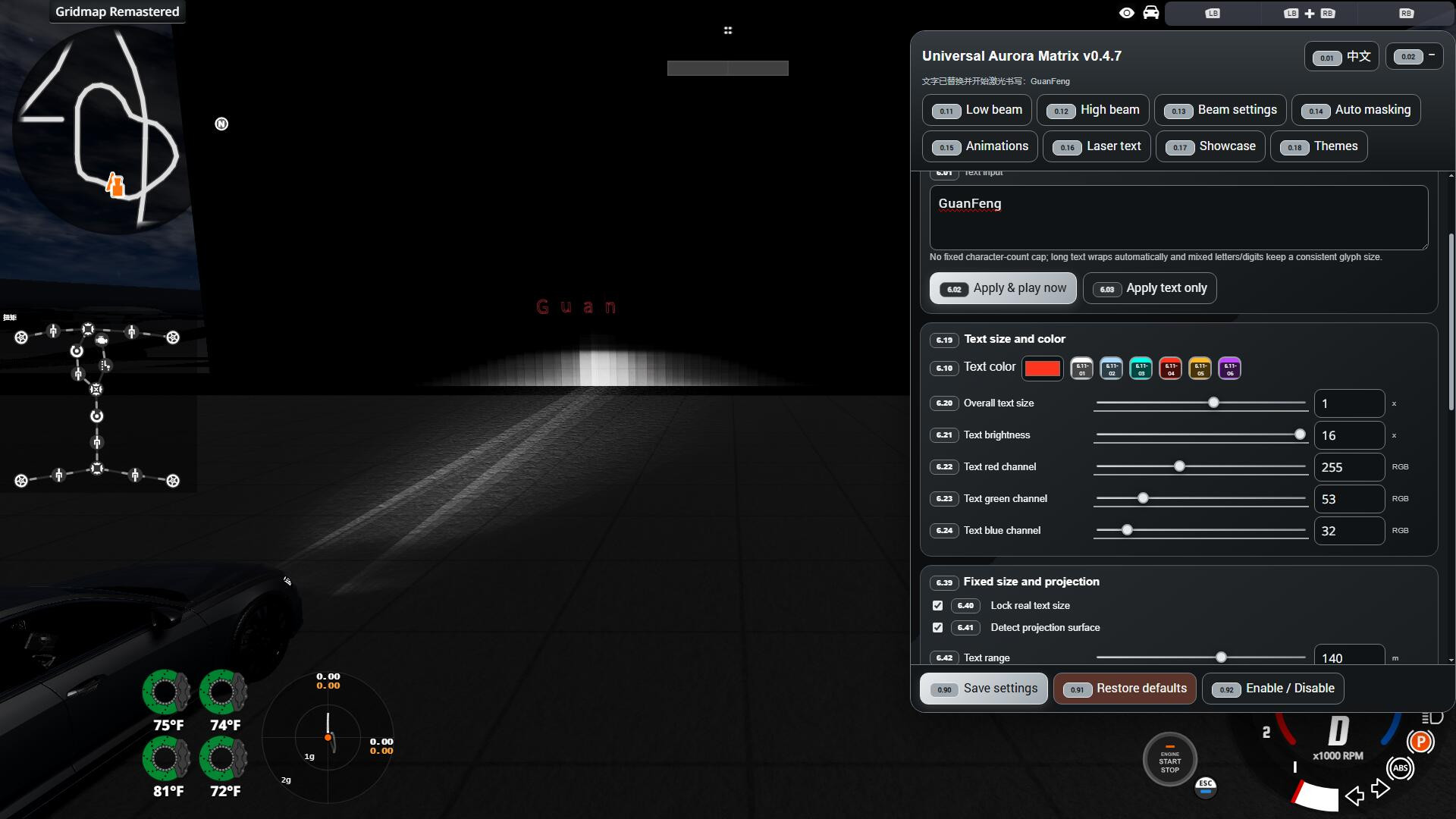The width and height of the screenshot is (1456, 819).
Task: Toggle Detect projection surface checkbox
Action: 938,628
